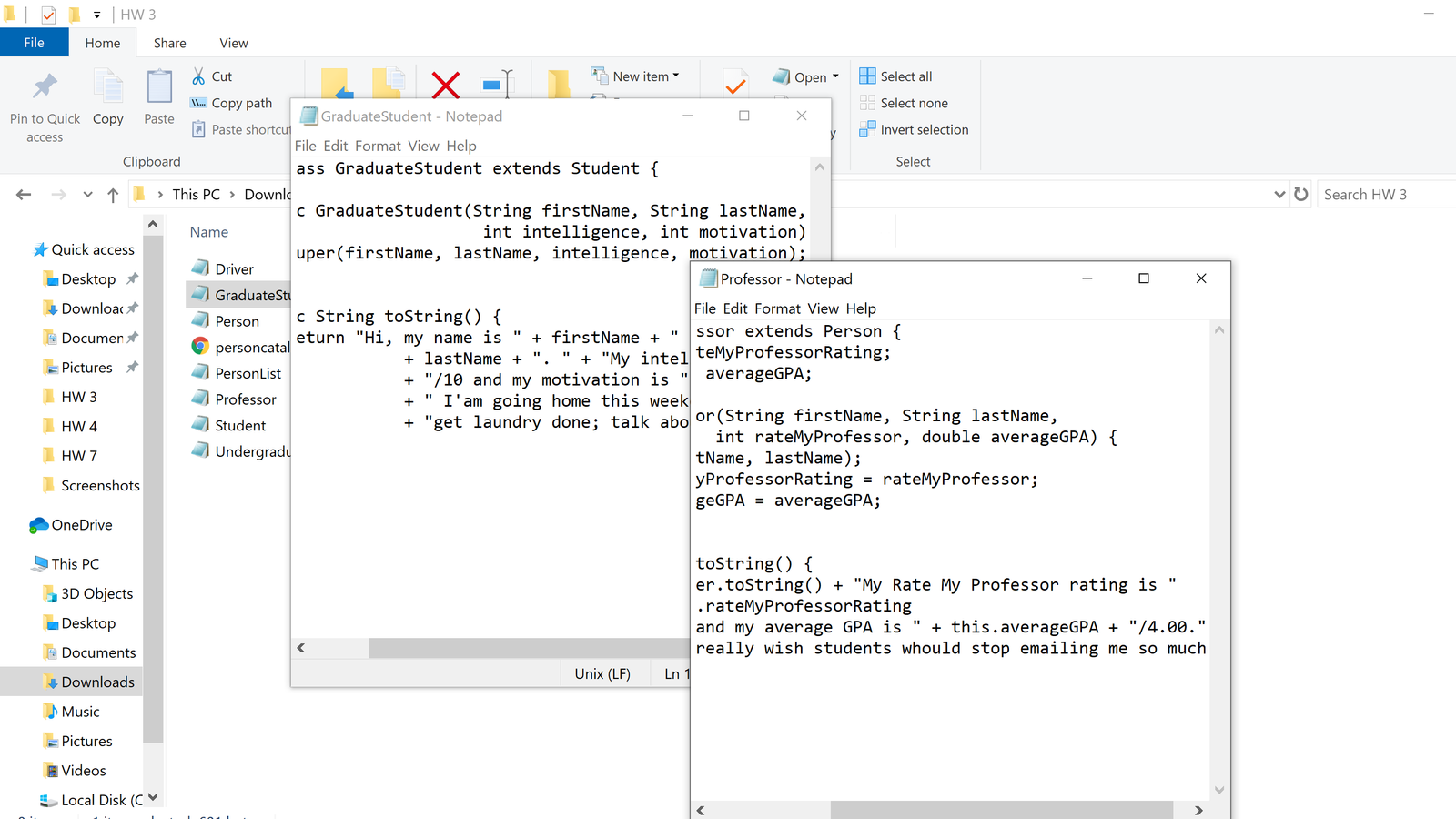Switch to the View ribbon tab
1456x819 pixels.
pyautogui.click(x=233, y=43)
